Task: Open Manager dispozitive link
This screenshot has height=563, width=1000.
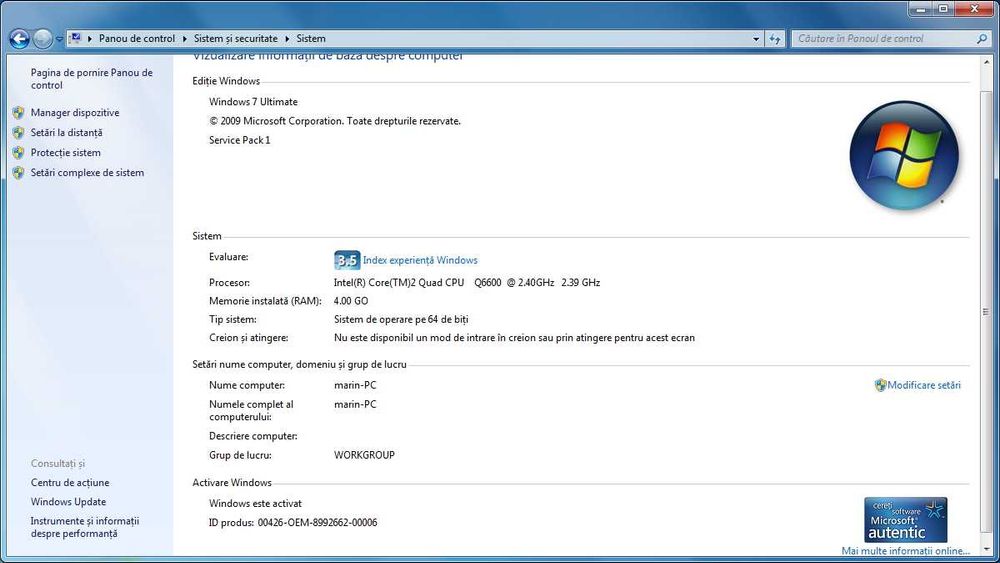Action: [x=75, y=113]
